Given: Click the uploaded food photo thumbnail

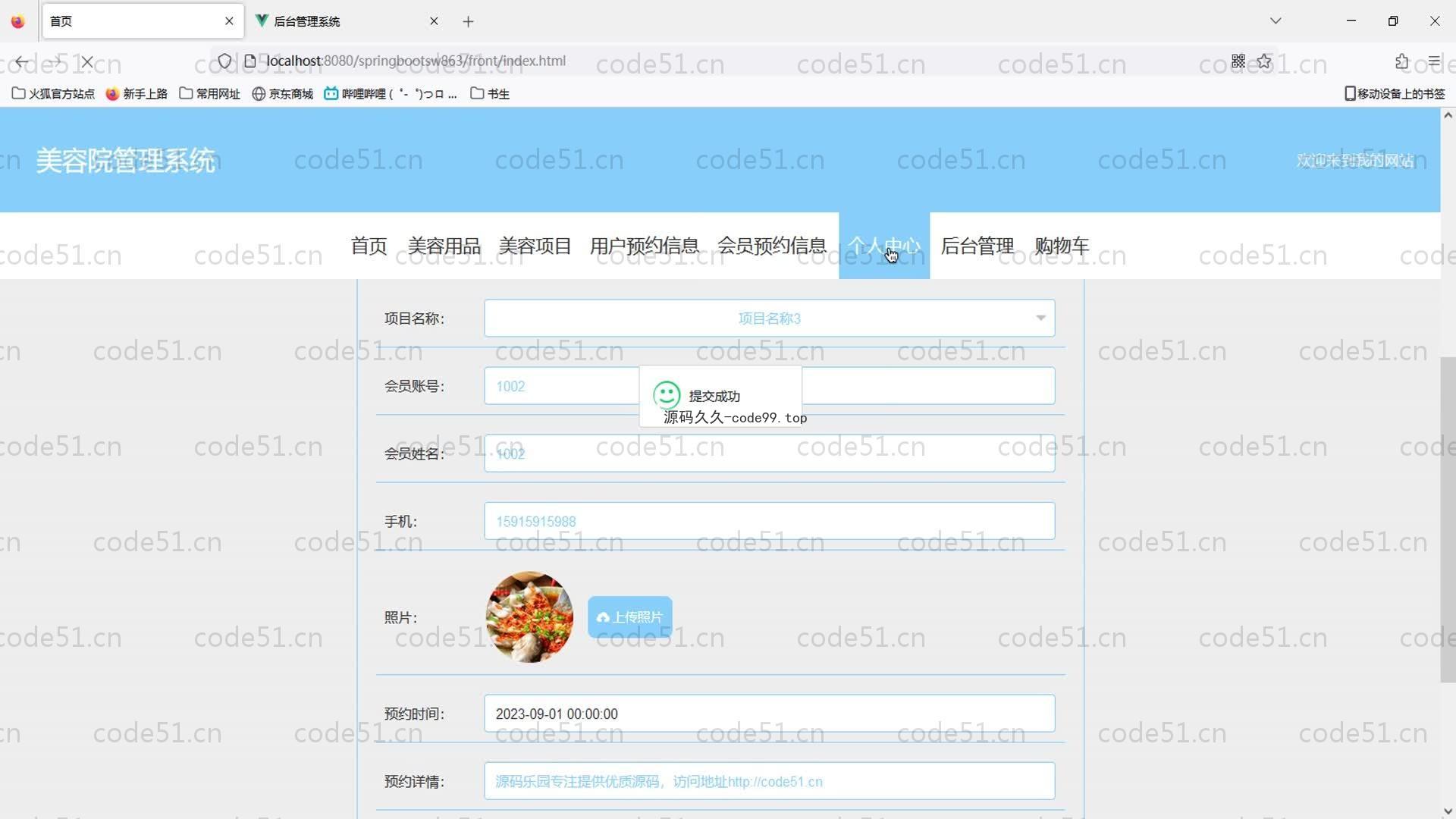Looking at the screenshot, I should tap(529, 617).
